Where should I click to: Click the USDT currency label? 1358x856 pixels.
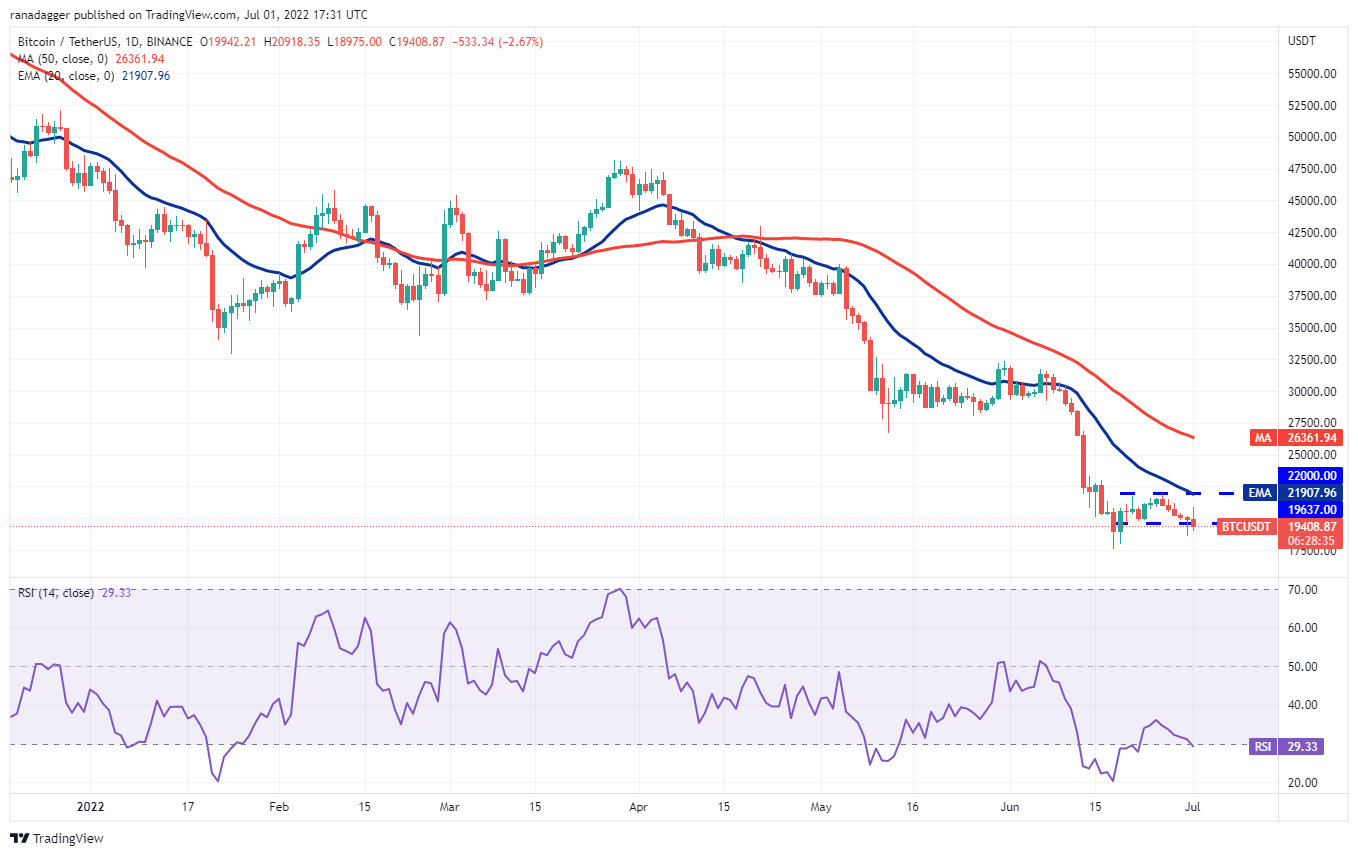[1302, 41]
